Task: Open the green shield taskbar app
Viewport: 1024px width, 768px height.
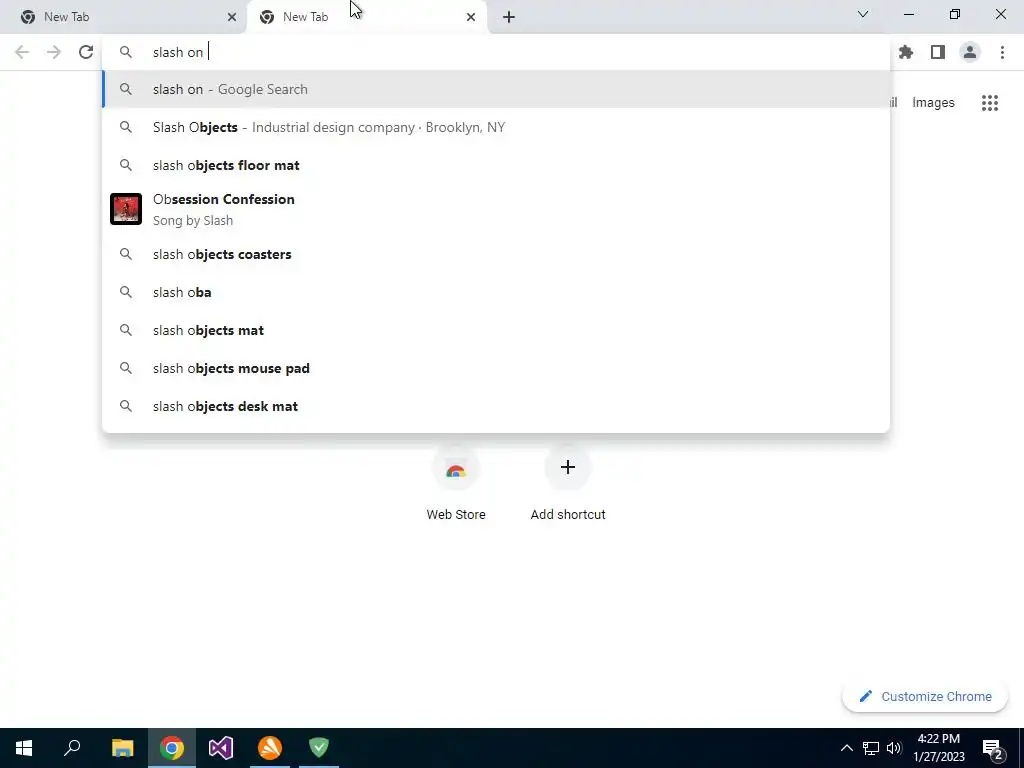Action: [319, 748]
